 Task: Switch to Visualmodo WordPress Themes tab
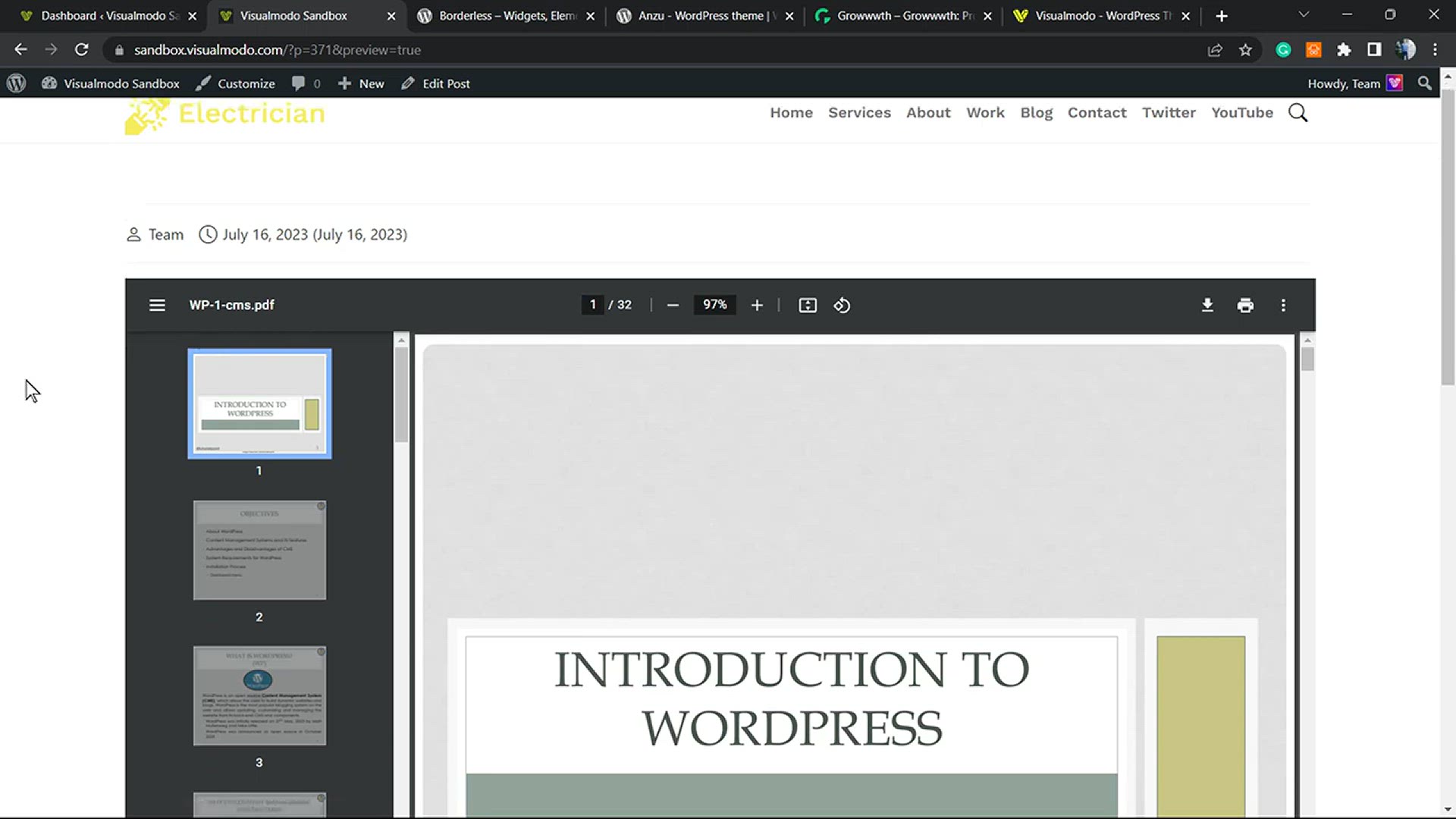pos(1103,15)
